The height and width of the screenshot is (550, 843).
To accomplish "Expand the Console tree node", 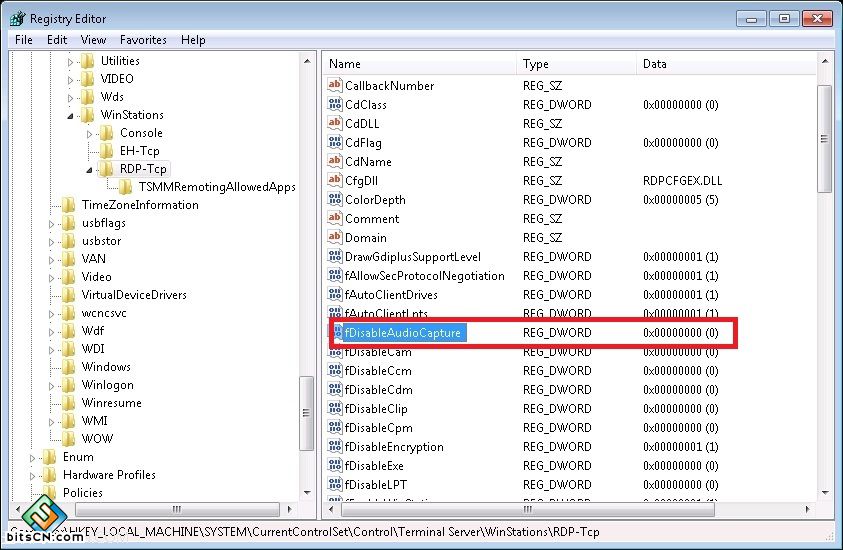I will pyautogui.click(x=90, y=134).
